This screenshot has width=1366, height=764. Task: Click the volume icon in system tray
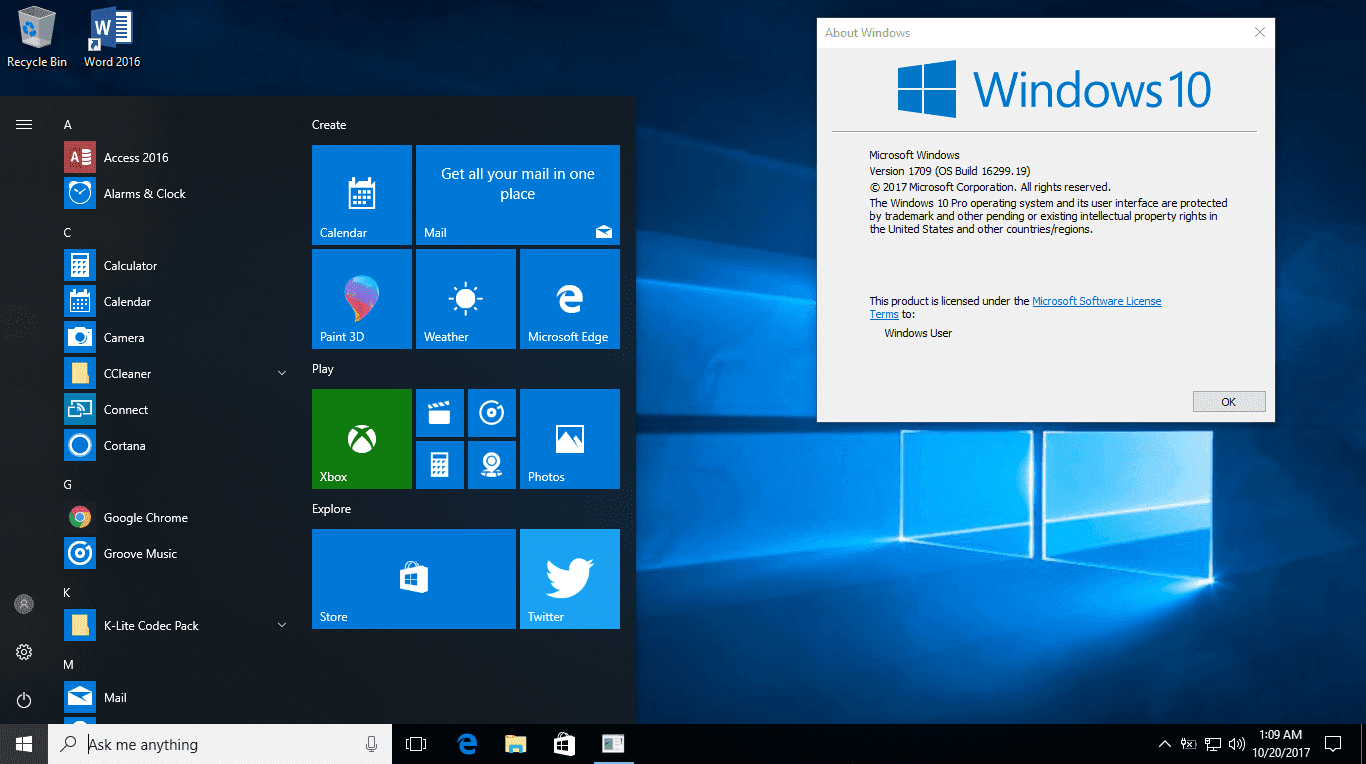point(1237,744)
